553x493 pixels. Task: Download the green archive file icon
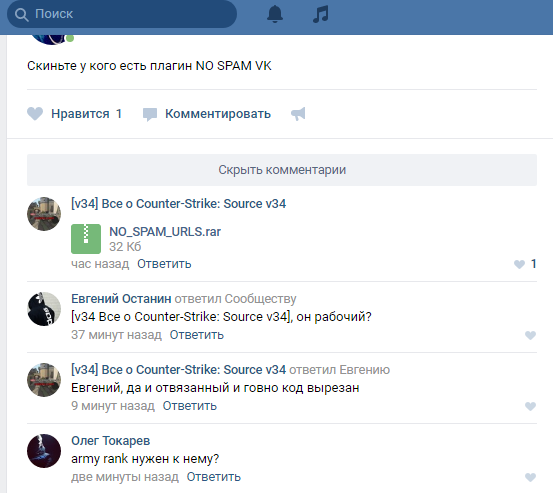click(x=86, y=239)
